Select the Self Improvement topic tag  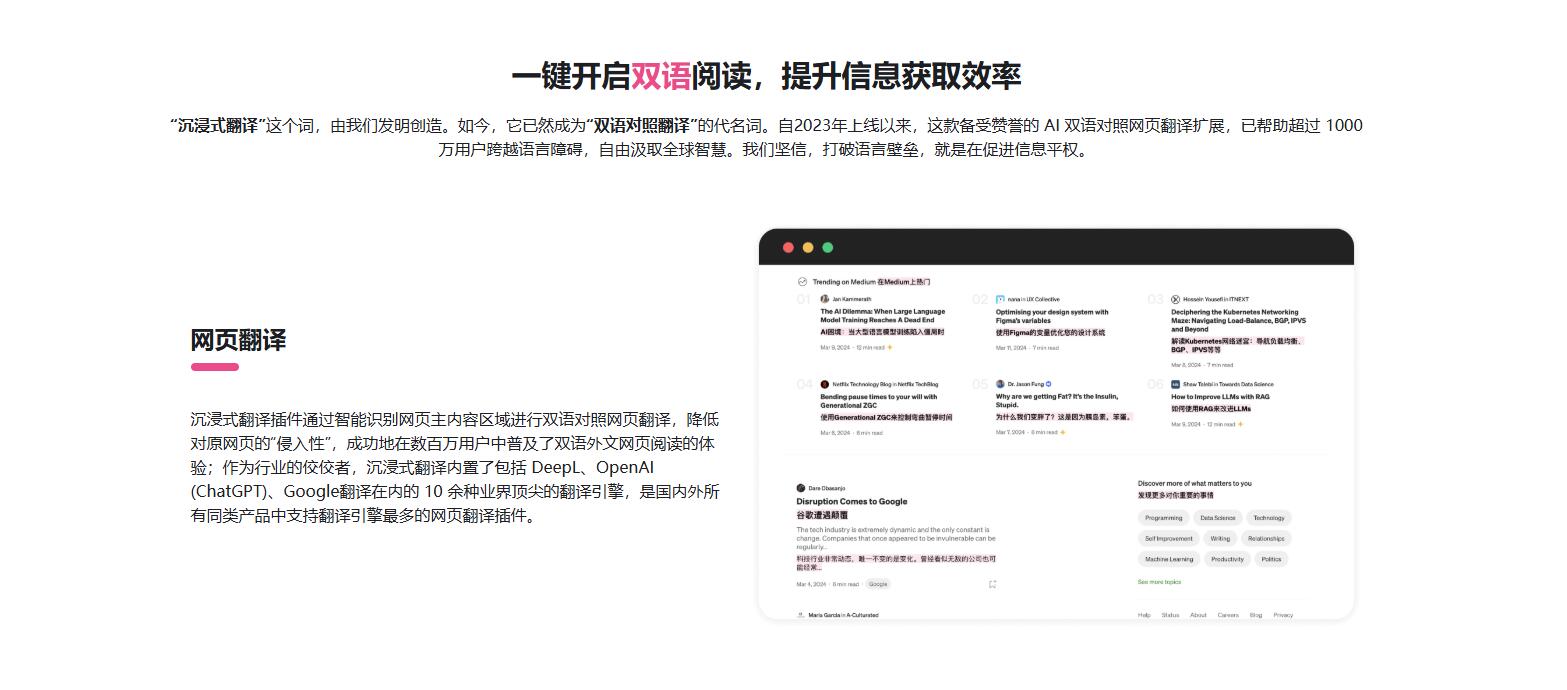pyautogui.click(x=1169, y=539)
